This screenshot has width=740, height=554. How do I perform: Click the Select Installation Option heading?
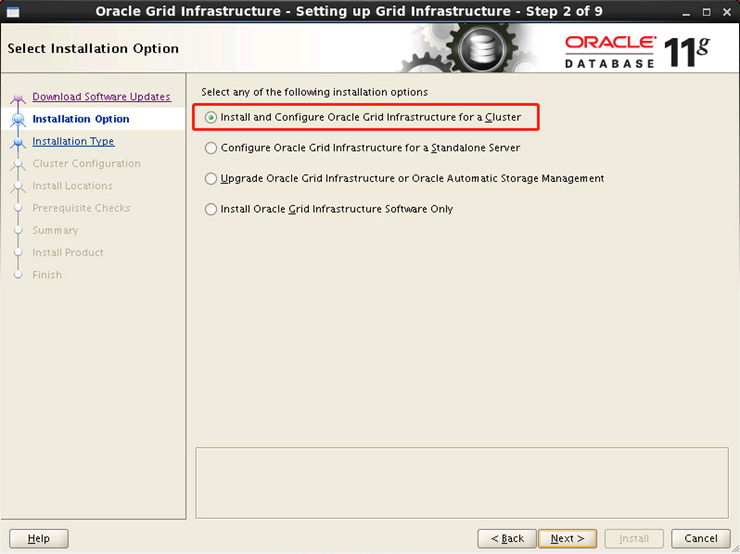[x=93, y=49]
